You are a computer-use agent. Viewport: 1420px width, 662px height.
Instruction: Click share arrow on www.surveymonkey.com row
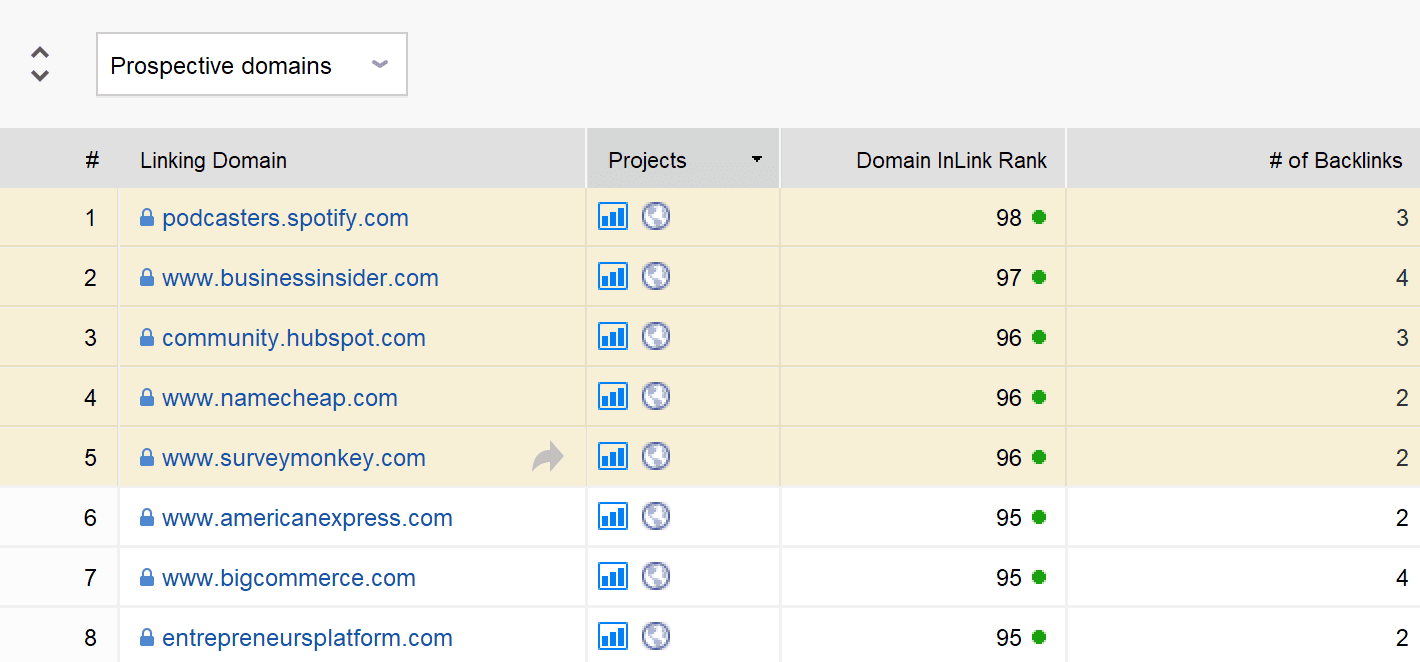pos(548,457)
